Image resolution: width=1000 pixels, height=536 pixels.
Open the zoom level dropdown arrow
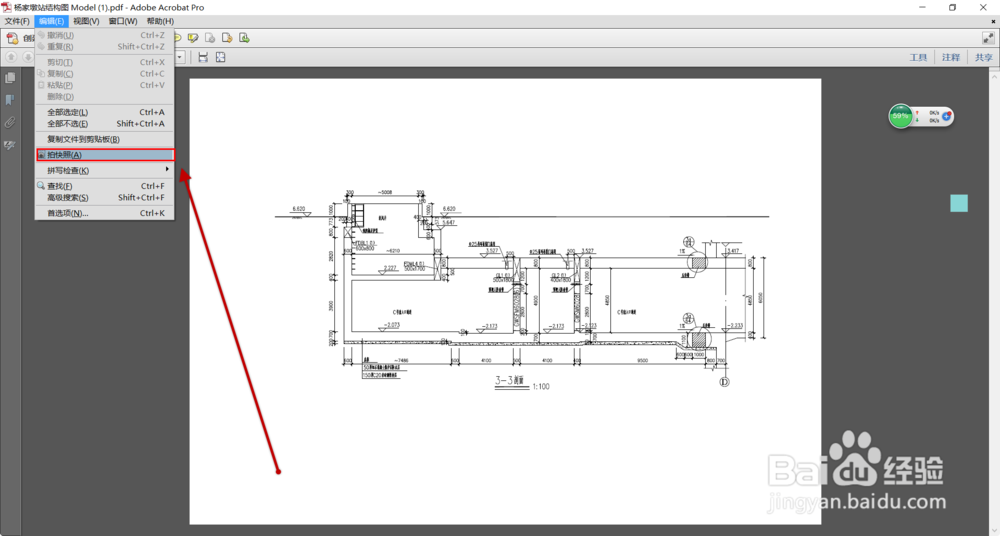[180, 57]
